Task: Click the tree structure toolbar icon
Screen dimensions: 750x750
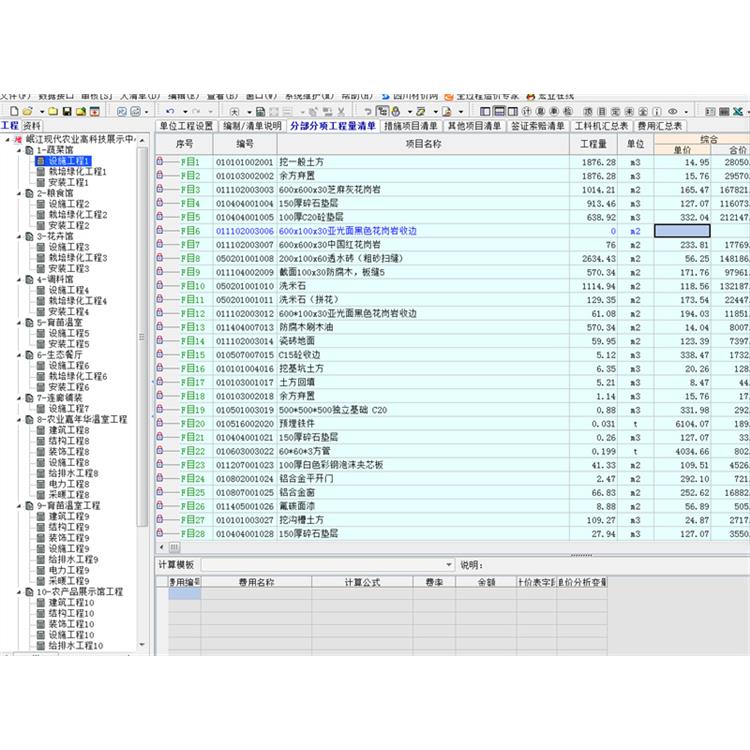Action: 382,111
